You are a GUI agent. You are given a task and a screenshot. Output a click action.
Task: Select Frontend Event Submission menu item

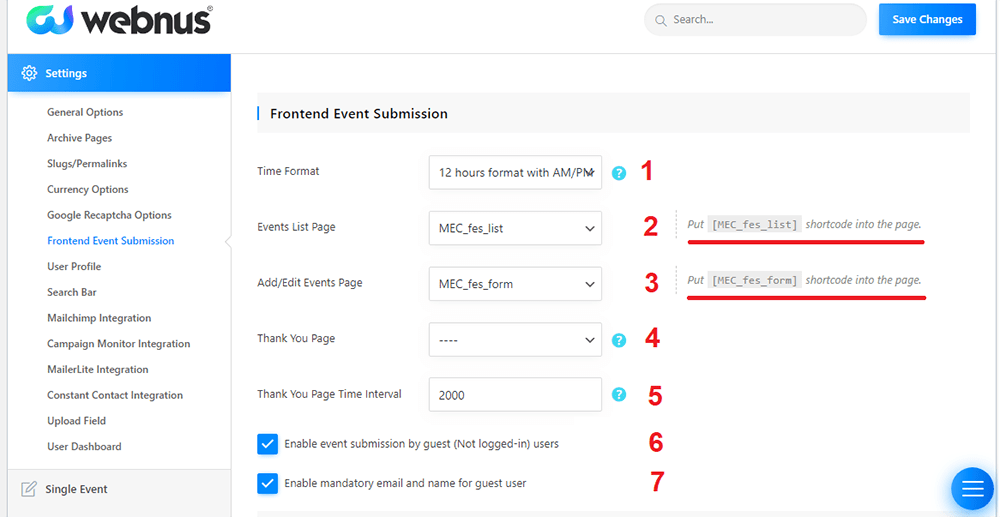(110, 241)
